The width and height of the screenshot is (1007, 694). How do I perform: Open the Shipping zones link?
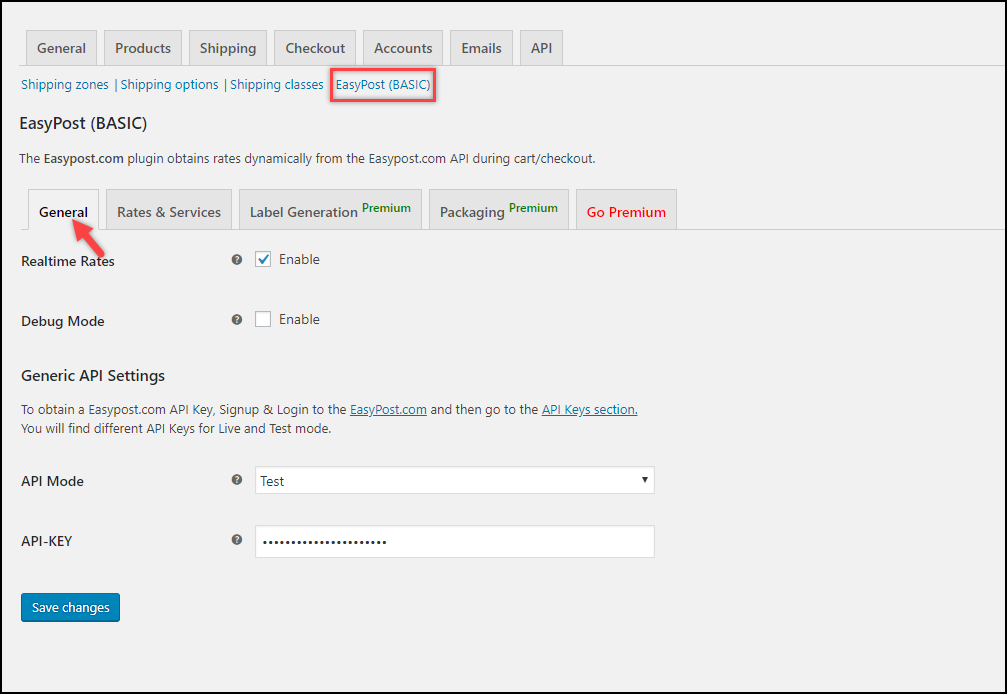[x=65, y=85]
